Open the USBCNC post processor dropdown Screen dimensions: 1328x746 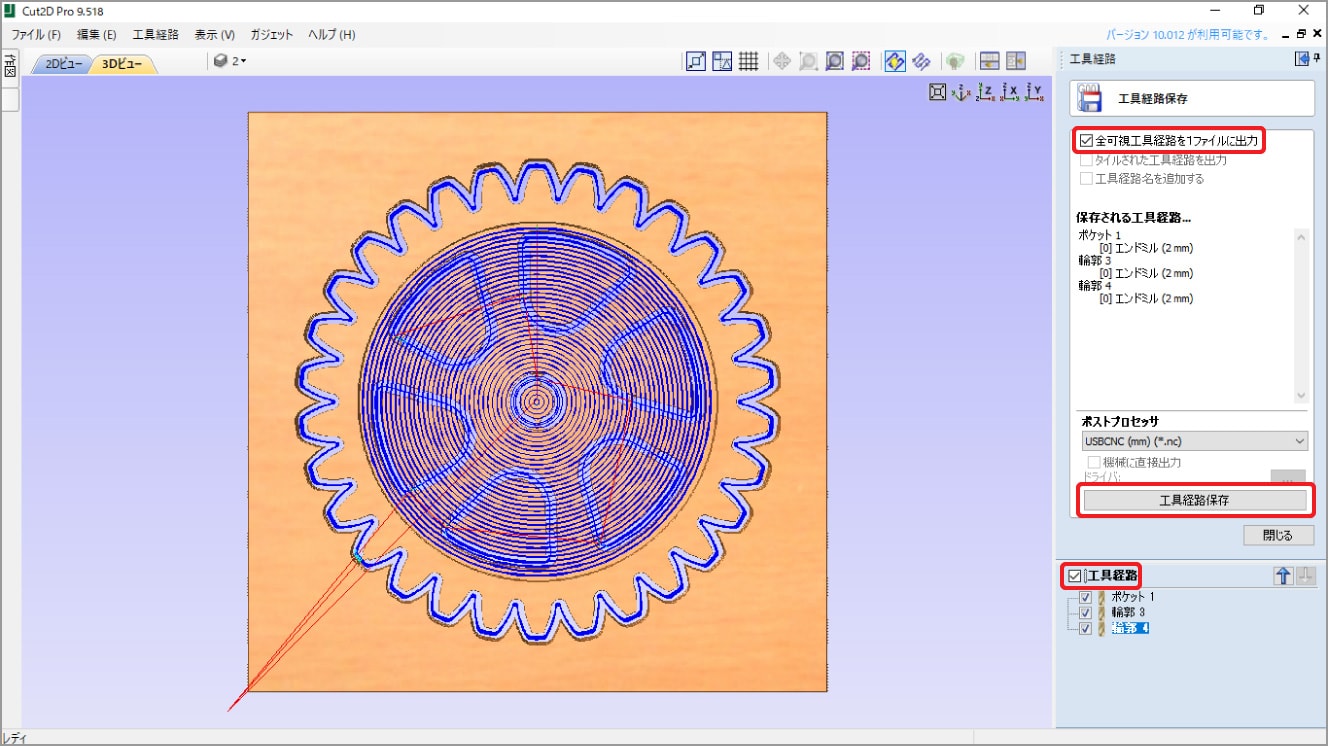click(x=1193, y=441)
